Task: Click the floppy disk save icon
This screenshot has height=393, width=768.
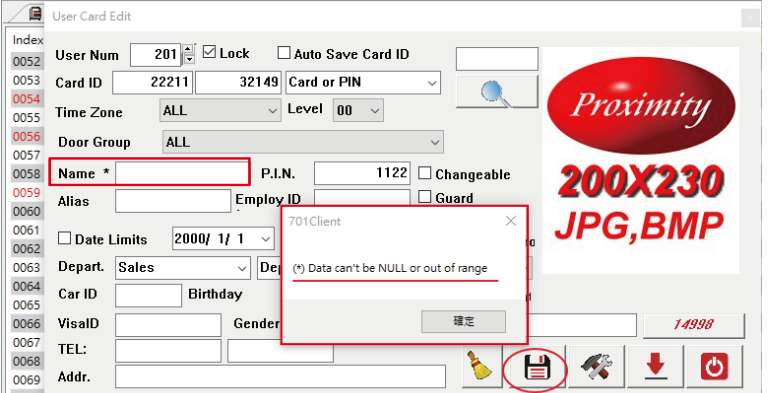Action: coord(537,367)
